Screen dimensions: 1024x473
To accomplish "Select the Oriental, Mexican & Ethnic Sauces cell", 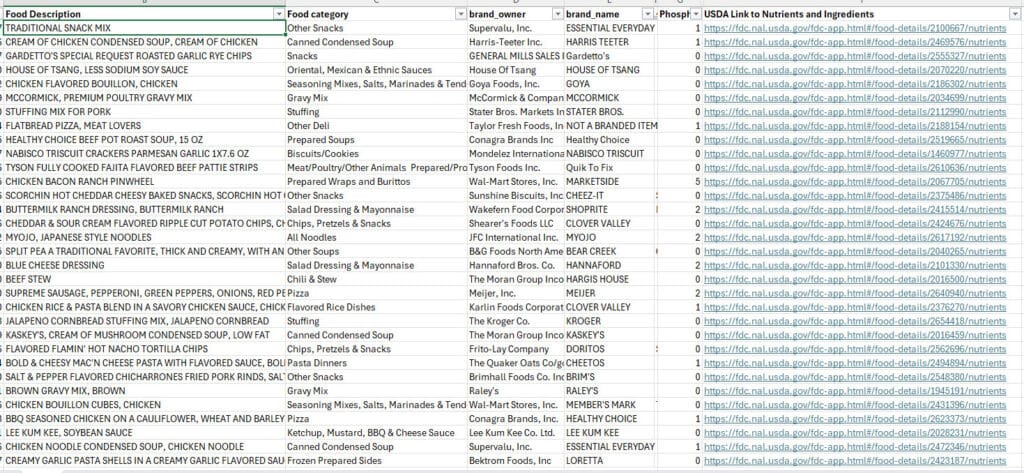I will pos(376,70).
